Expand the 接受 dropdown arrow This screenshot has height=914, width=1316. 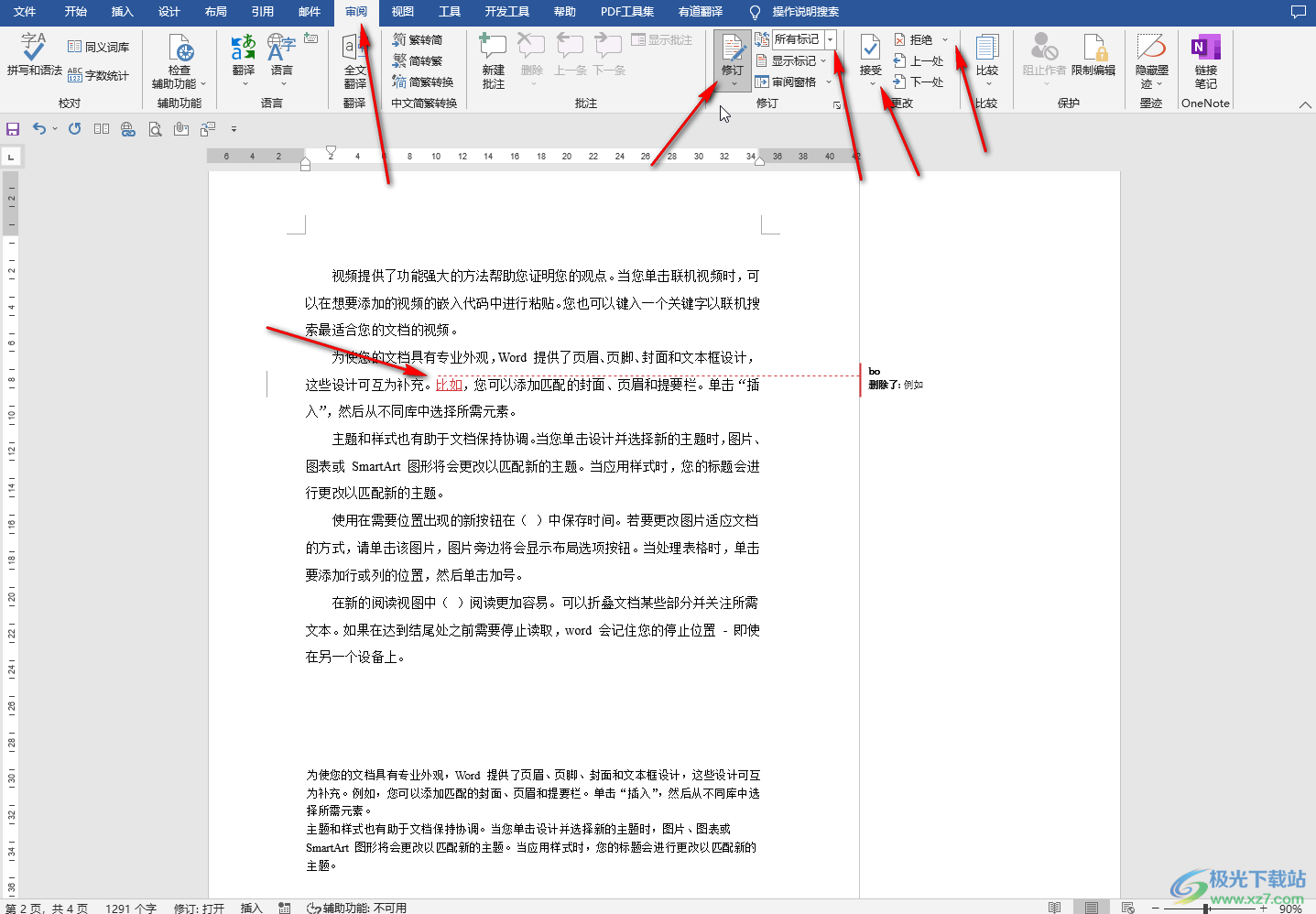(x=871, y=84)
